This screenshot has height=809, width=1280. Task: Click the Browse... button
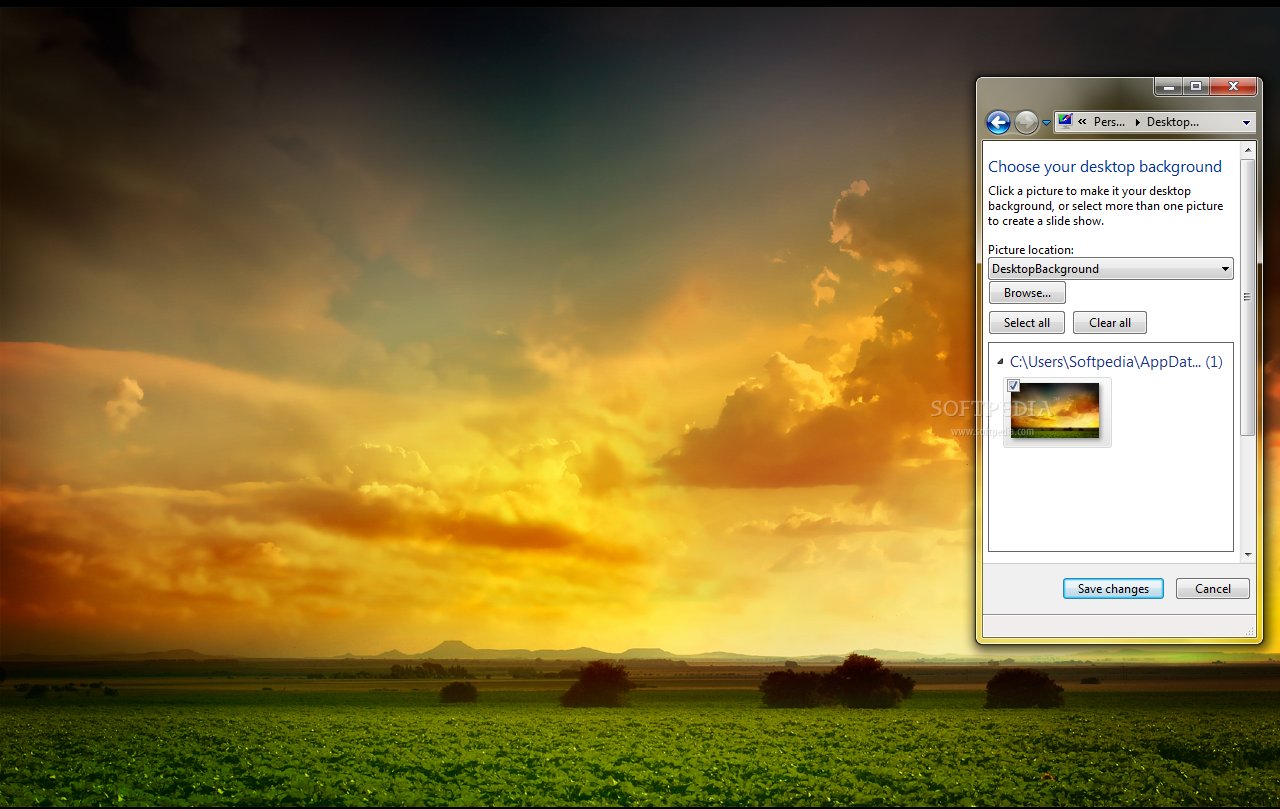click(x=1027, y=293)
